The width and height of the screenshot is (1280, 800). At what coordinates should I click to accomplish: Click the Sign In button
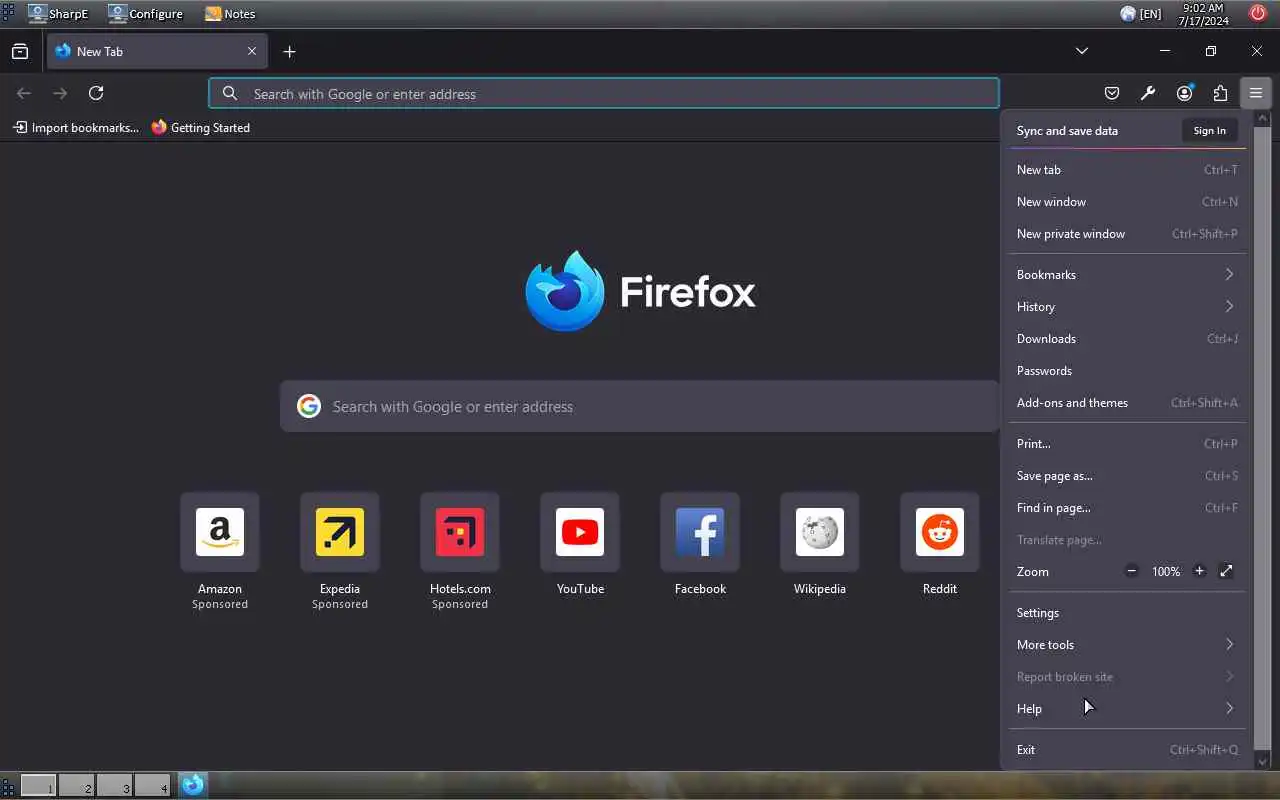point(1209,130)
